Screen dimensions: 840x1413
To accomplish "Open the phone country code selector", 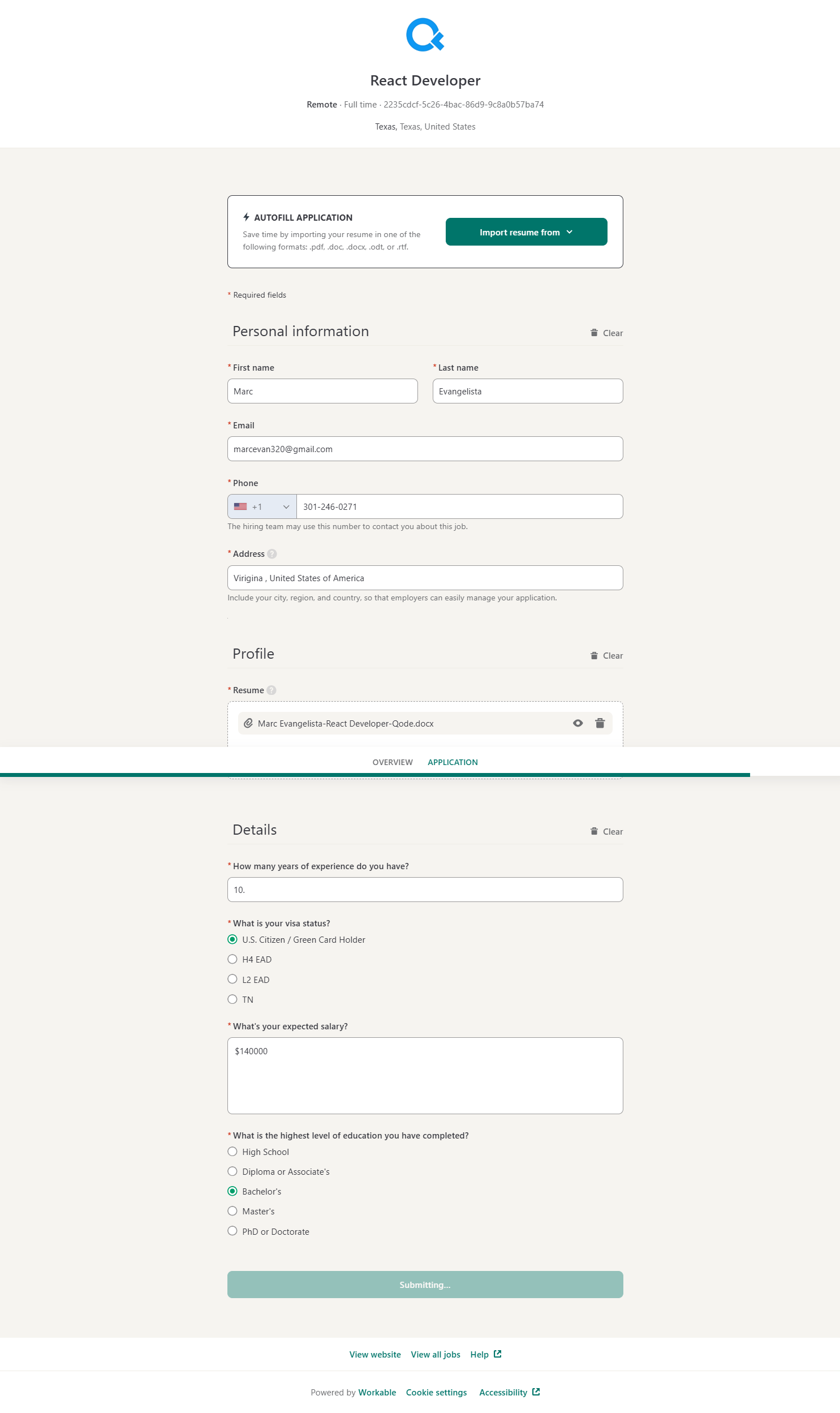I will tap(261, 506).
